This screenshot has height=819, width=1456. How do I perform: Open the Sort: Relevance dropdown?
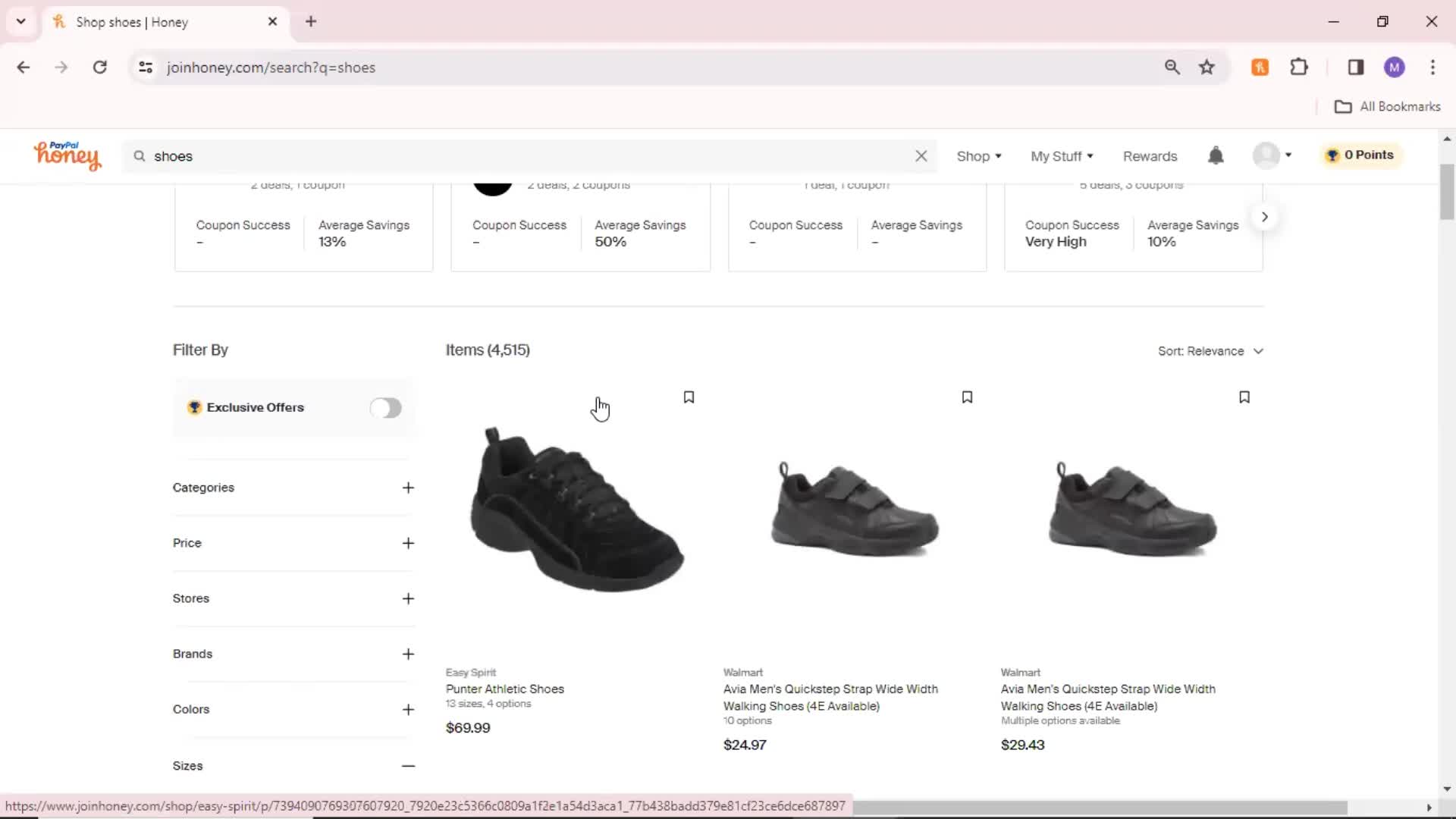click(1210, 351)
